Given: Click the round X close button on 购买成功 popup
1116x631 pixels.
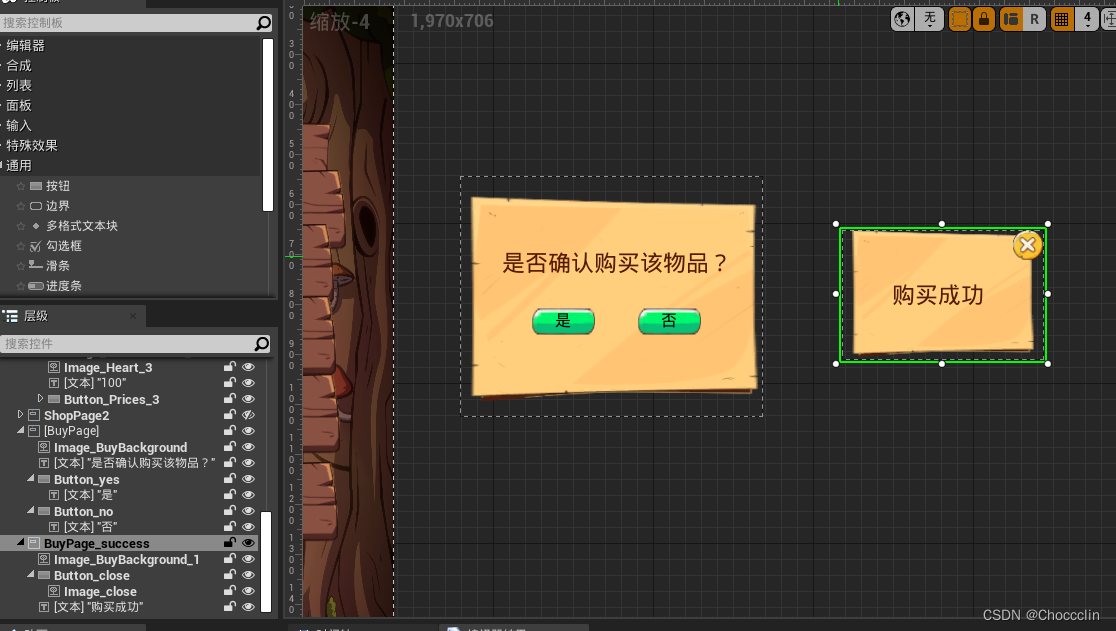Looking at the screenshot, I should pyautogui.click(x=1028, y=245).
